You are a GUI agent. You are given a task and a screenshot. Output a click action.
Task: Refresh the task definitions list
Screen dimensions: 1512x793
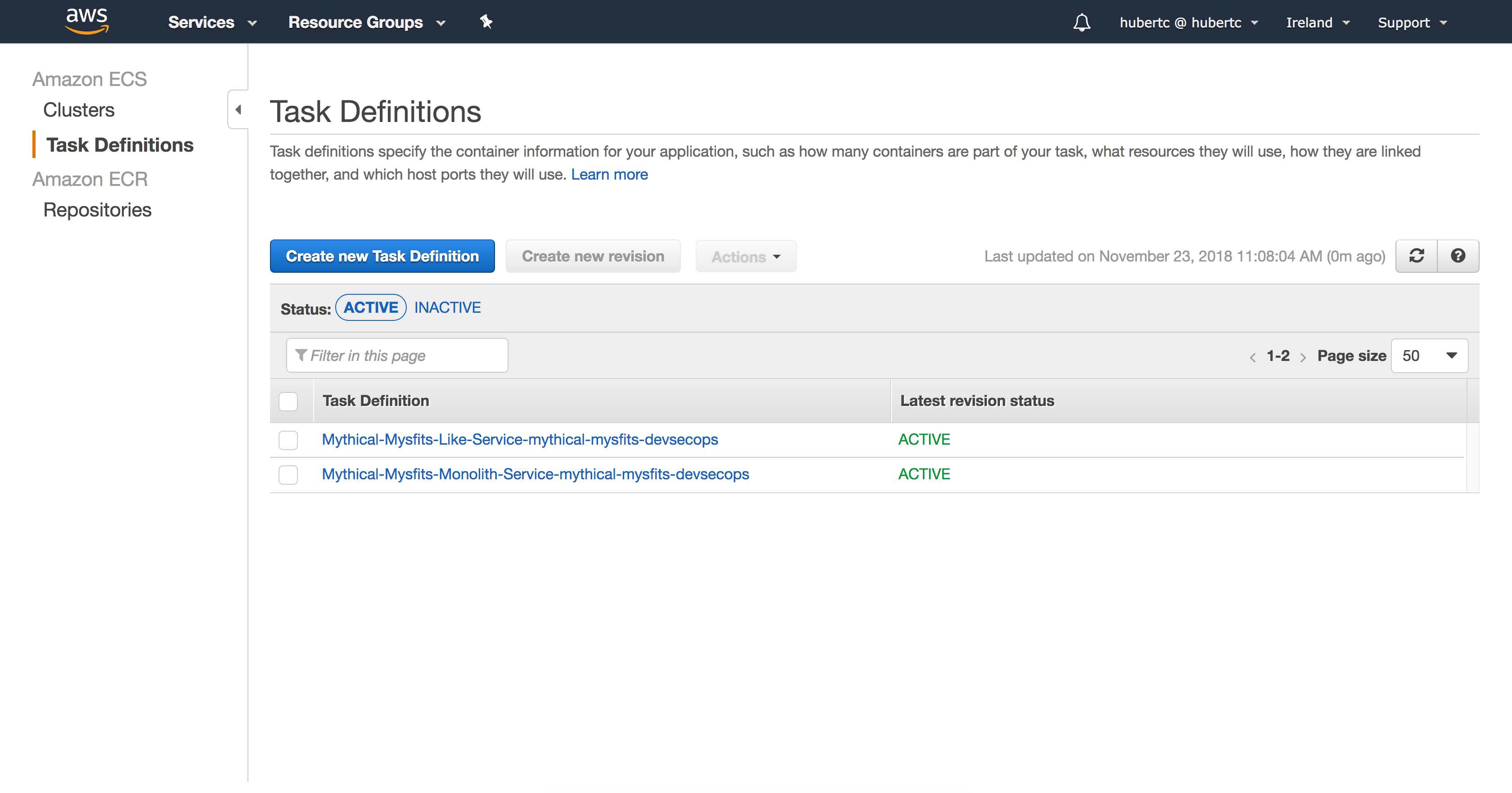tap(1416, 256)
